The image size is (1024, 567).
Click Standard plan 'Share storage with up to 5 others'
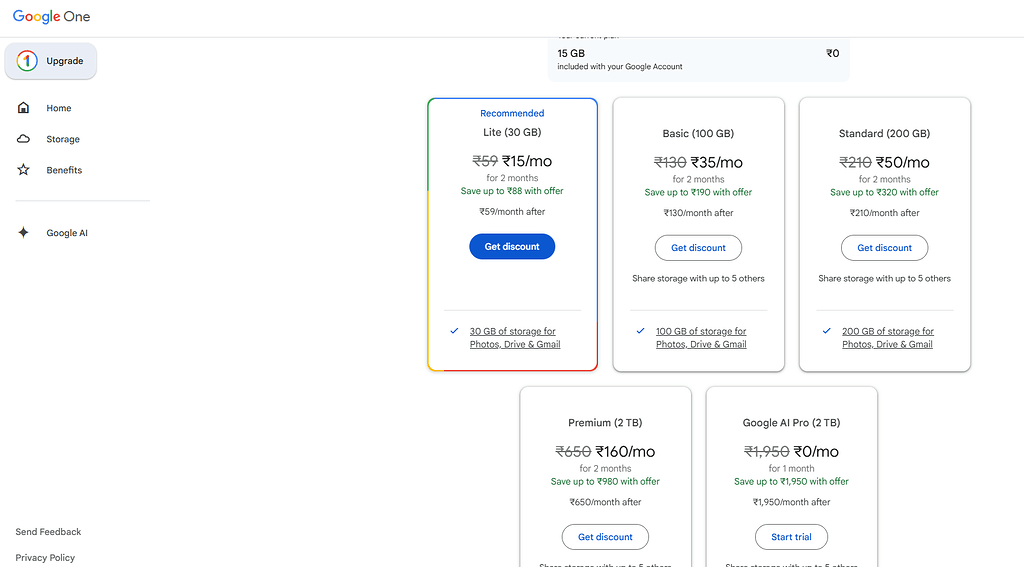(884, 278)
